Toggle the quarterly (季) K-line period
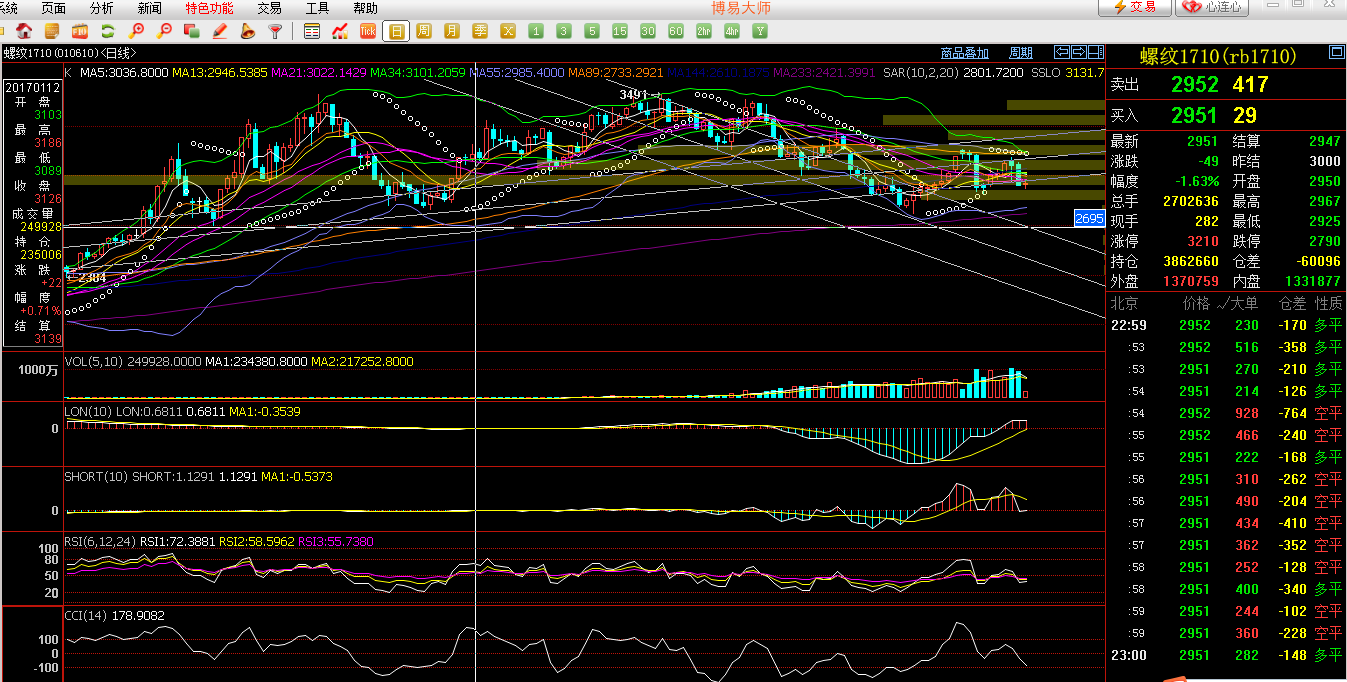 480,31
